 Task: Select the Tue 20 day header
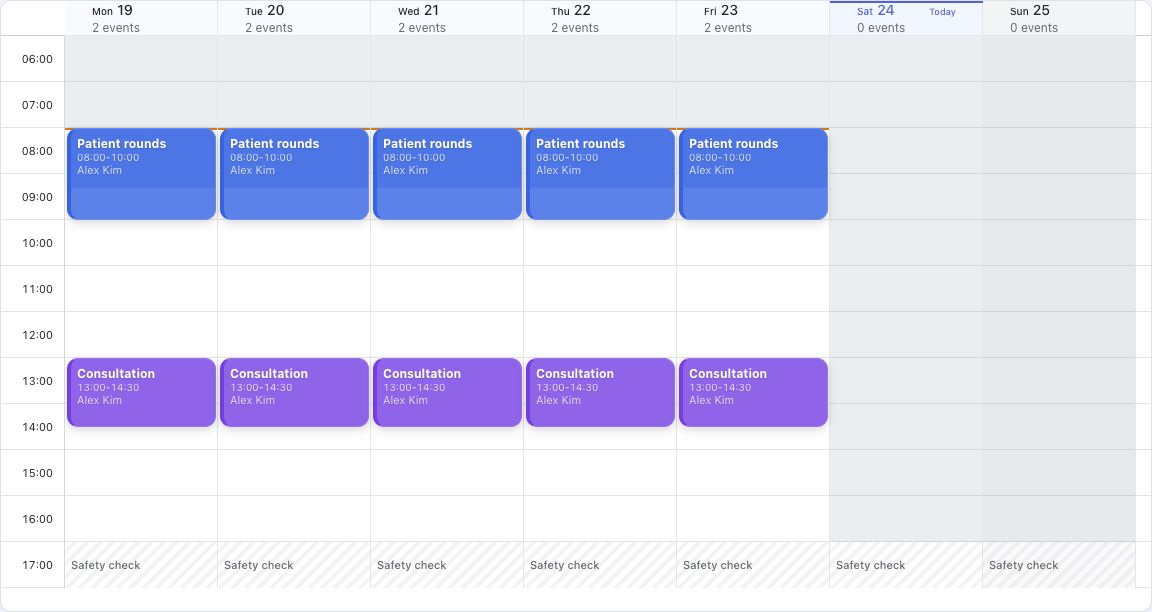click(294, 18)
